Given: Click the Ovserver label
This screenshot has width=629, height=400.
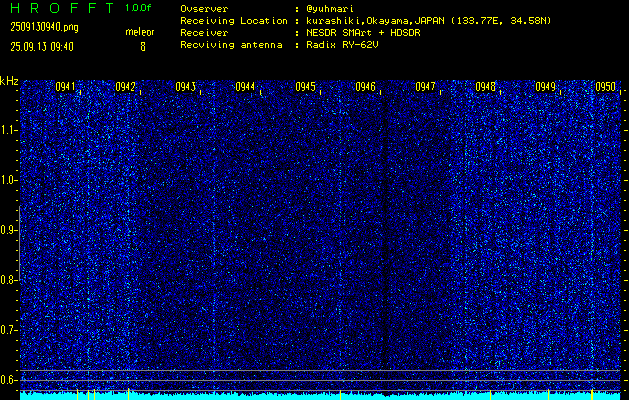Looking at the screenshot, I should tap(204, 9).
